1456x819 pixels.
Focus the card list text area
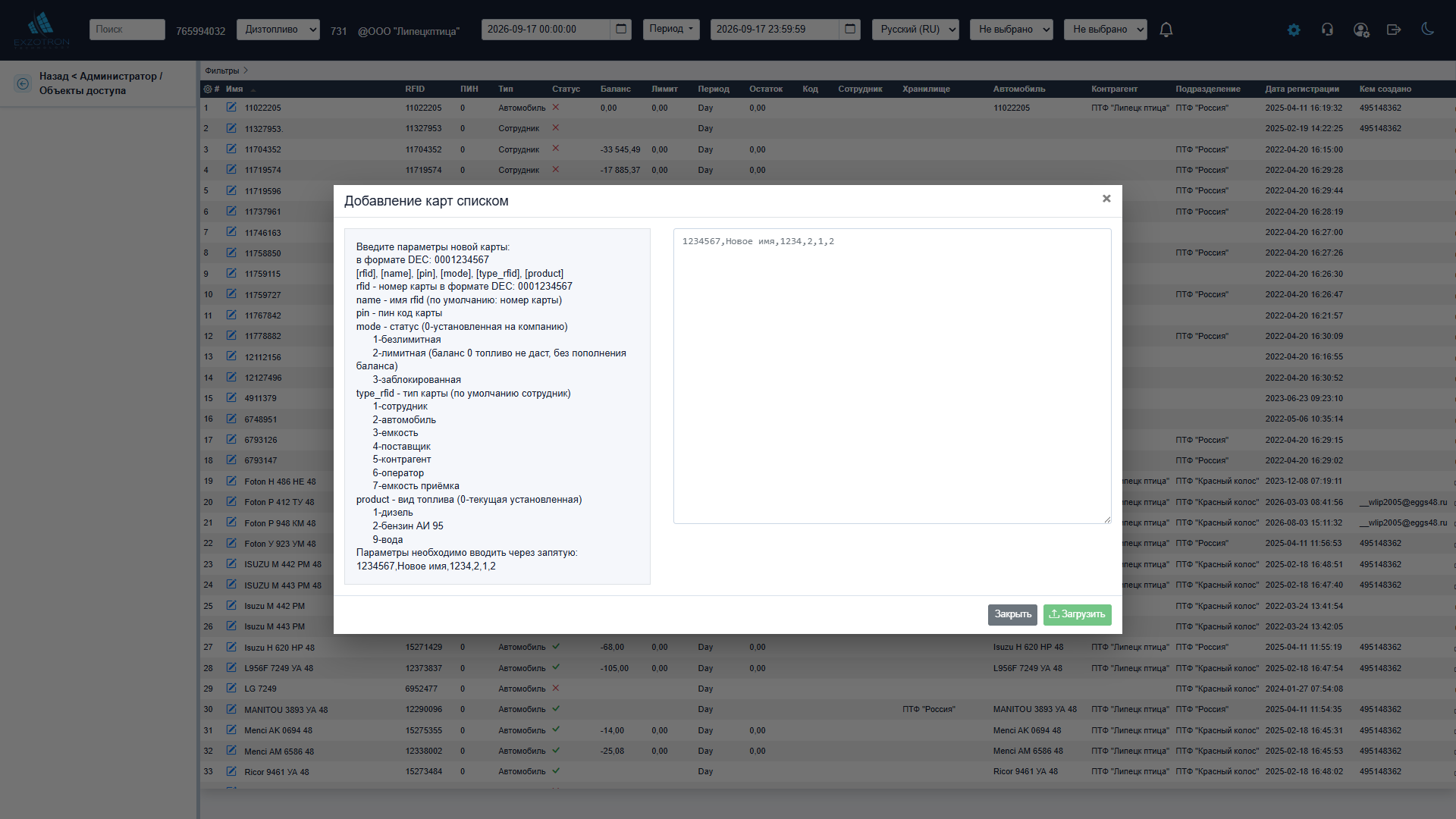tap(893, 376)
